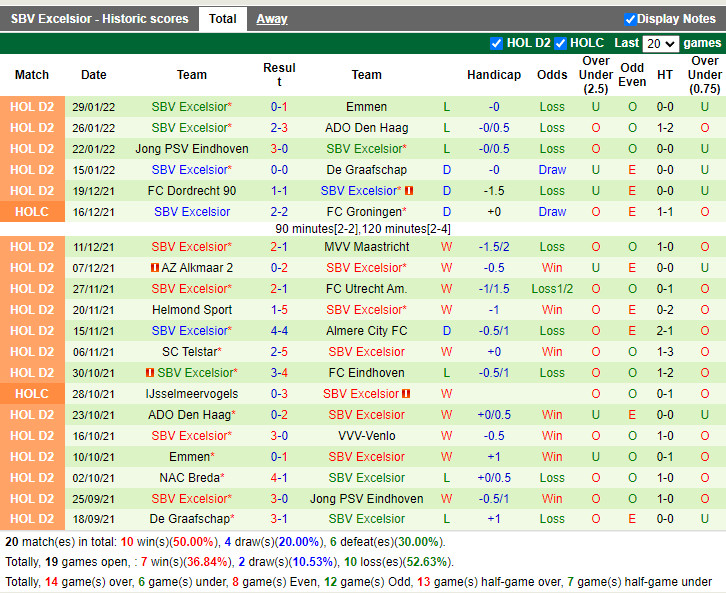Click the SBV Excelsior - Historic scores title
The height and width of the screenshot is (593, 726).
pyautogui.click(x=100, y=19)
